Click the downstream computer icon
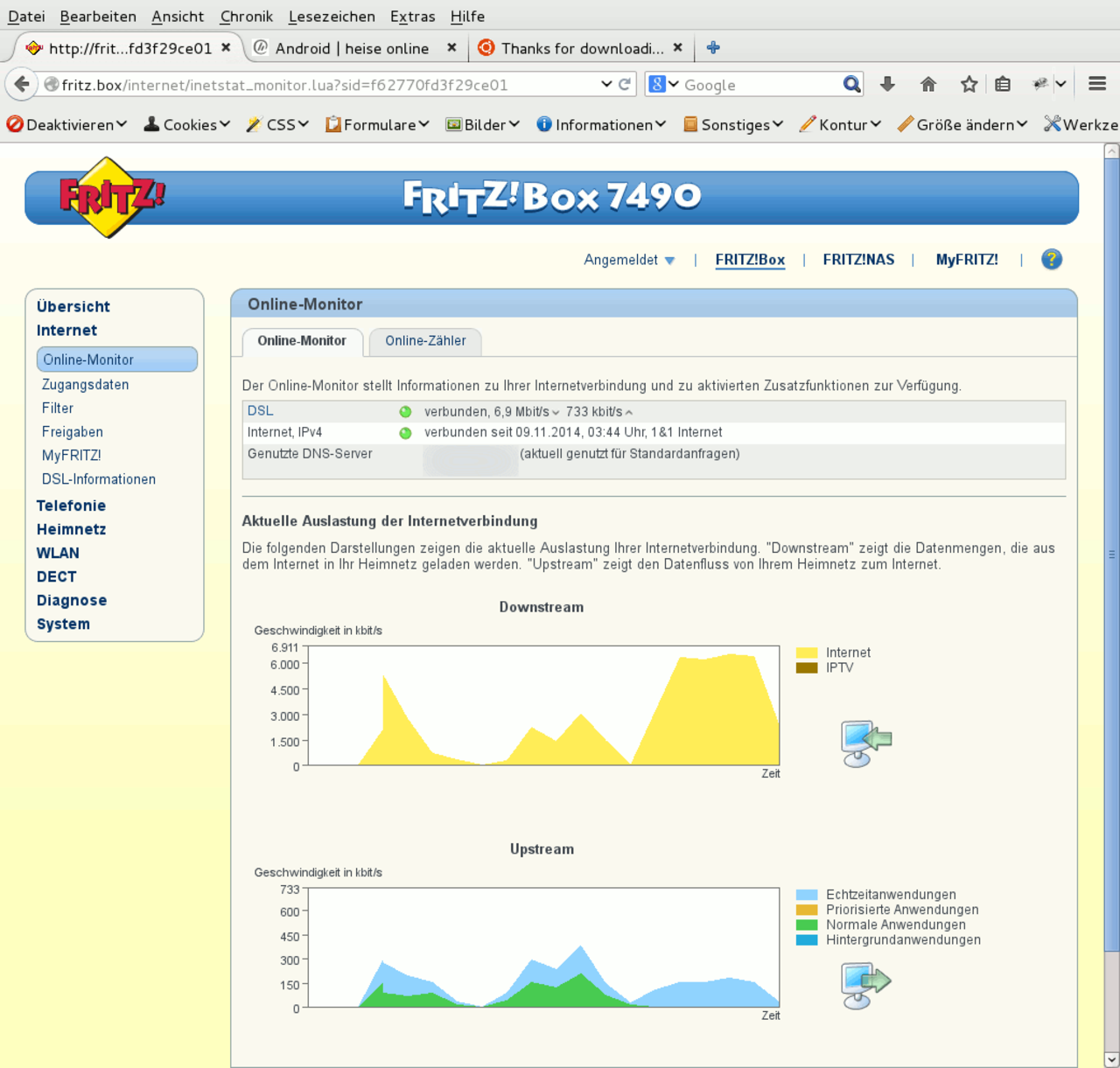Screen dimensions: 1120x1068 (865, 743)
